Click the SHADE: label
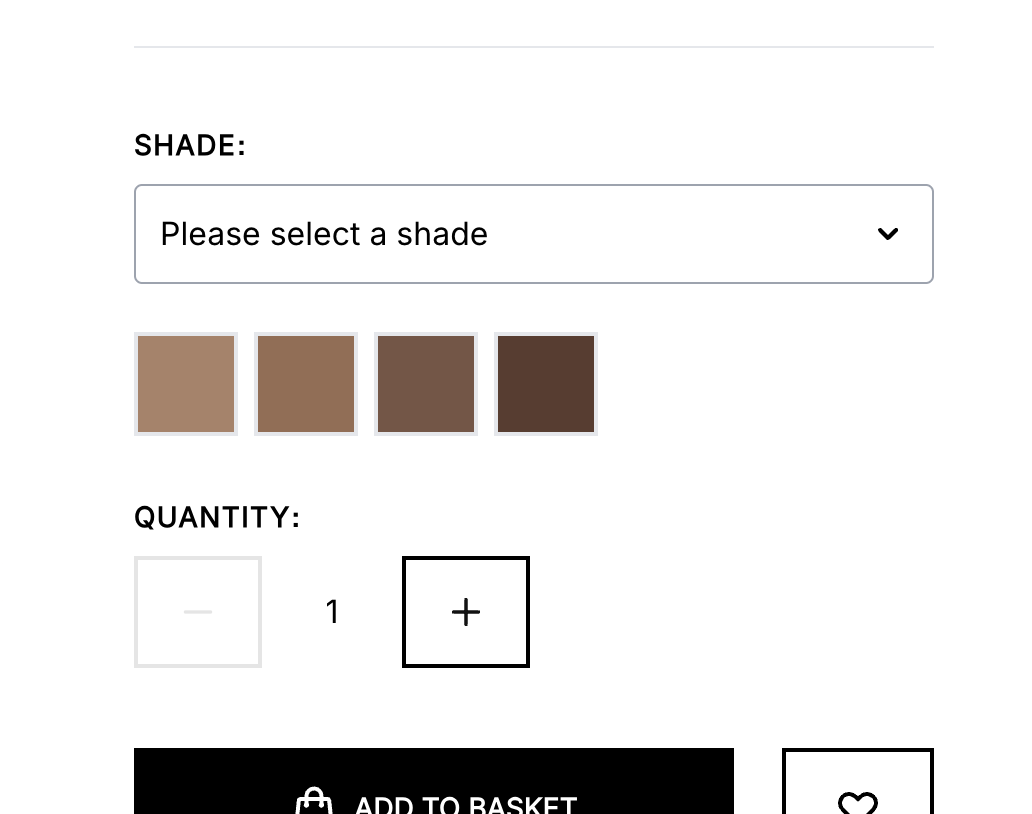This screenshot has height=814, width=1032. point(190,145)
